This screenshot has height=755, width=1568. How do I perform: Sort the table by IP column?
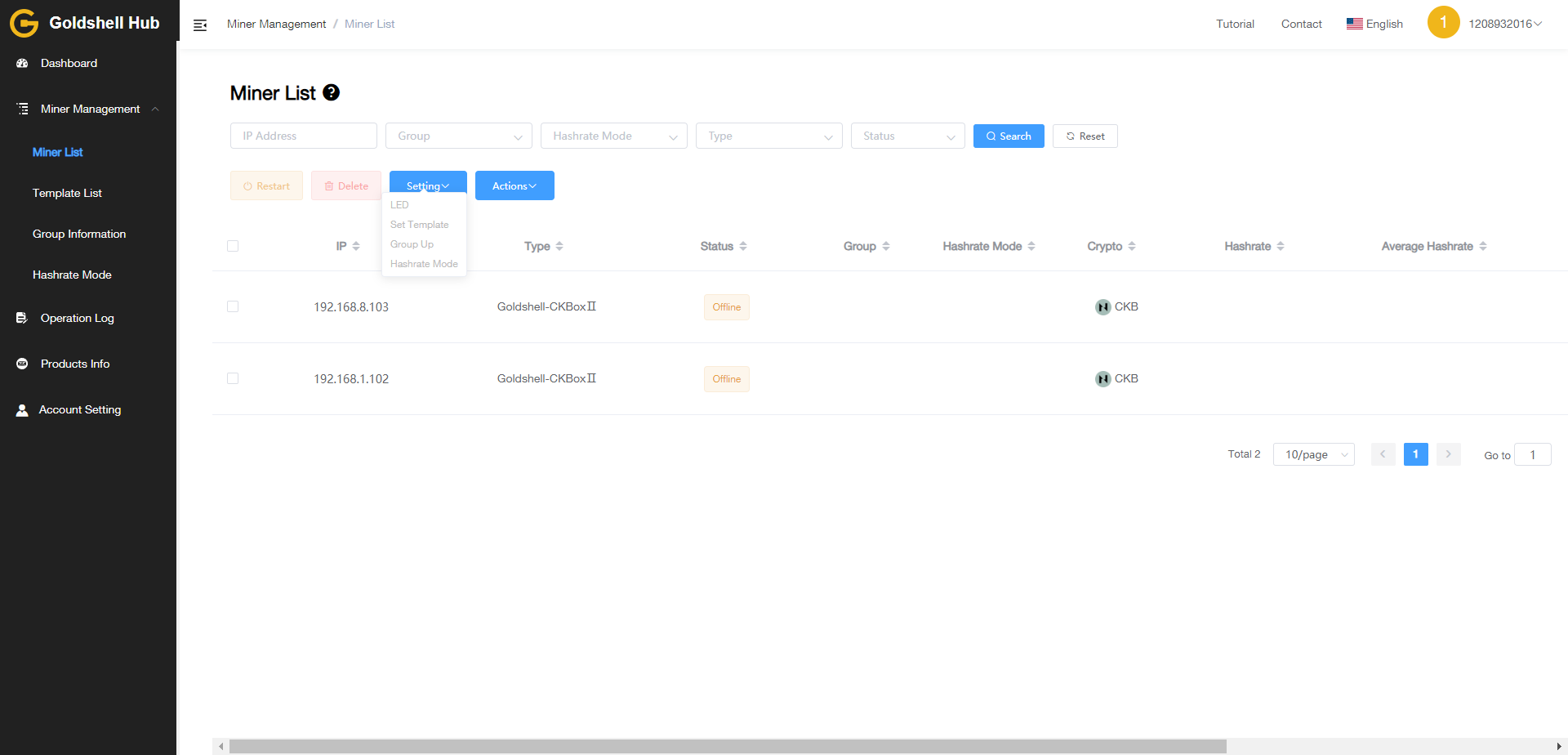coord(348,246)
